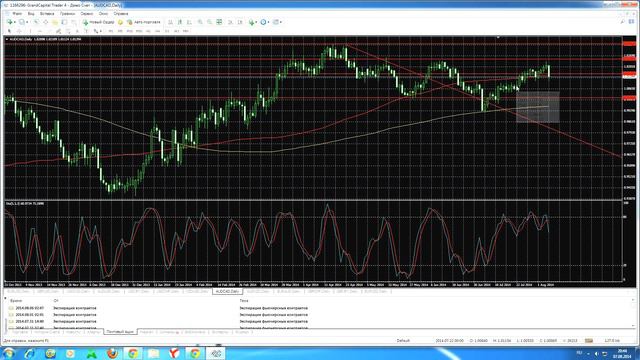
Task: Select the Horizontal Line tool
Action: (x=40, y=31)
